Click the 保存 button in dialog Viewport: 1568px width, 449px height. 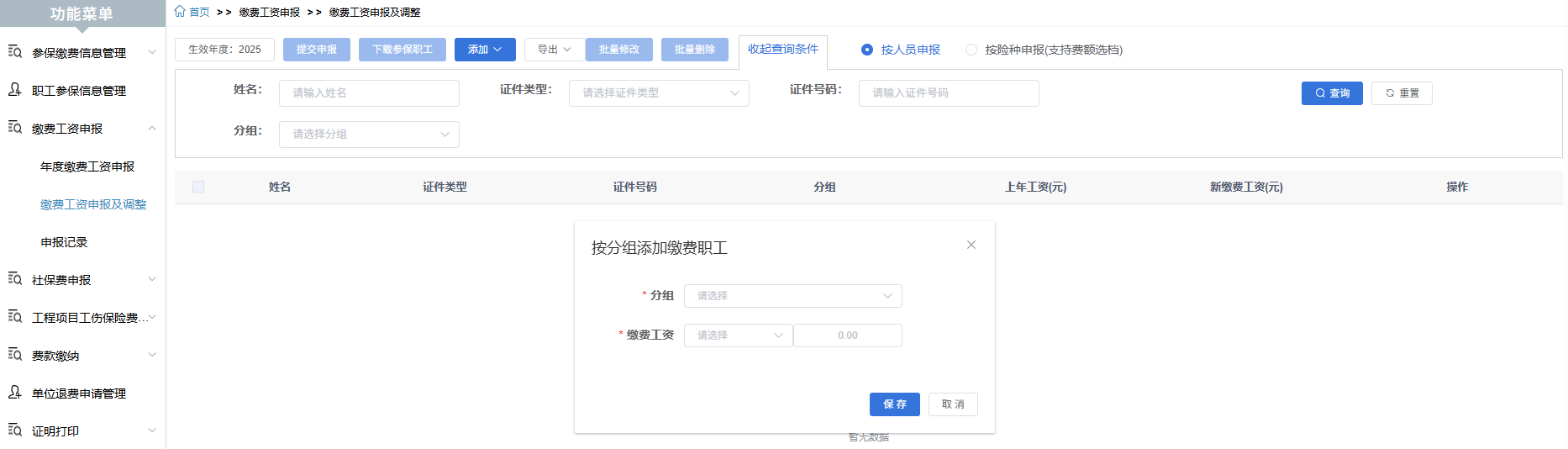894,404
